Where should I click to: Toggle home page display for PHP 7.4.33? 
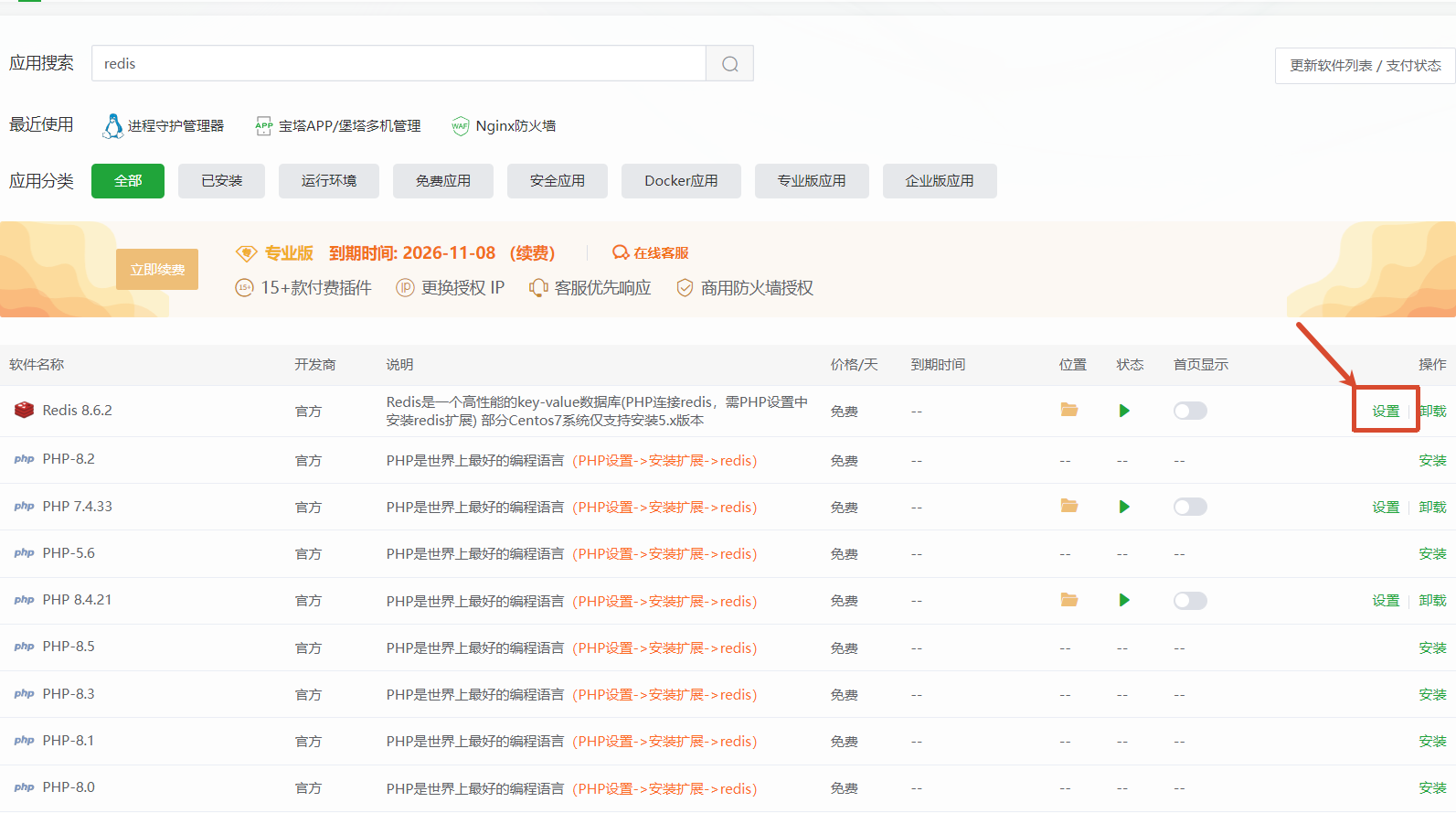point(1190,507)
